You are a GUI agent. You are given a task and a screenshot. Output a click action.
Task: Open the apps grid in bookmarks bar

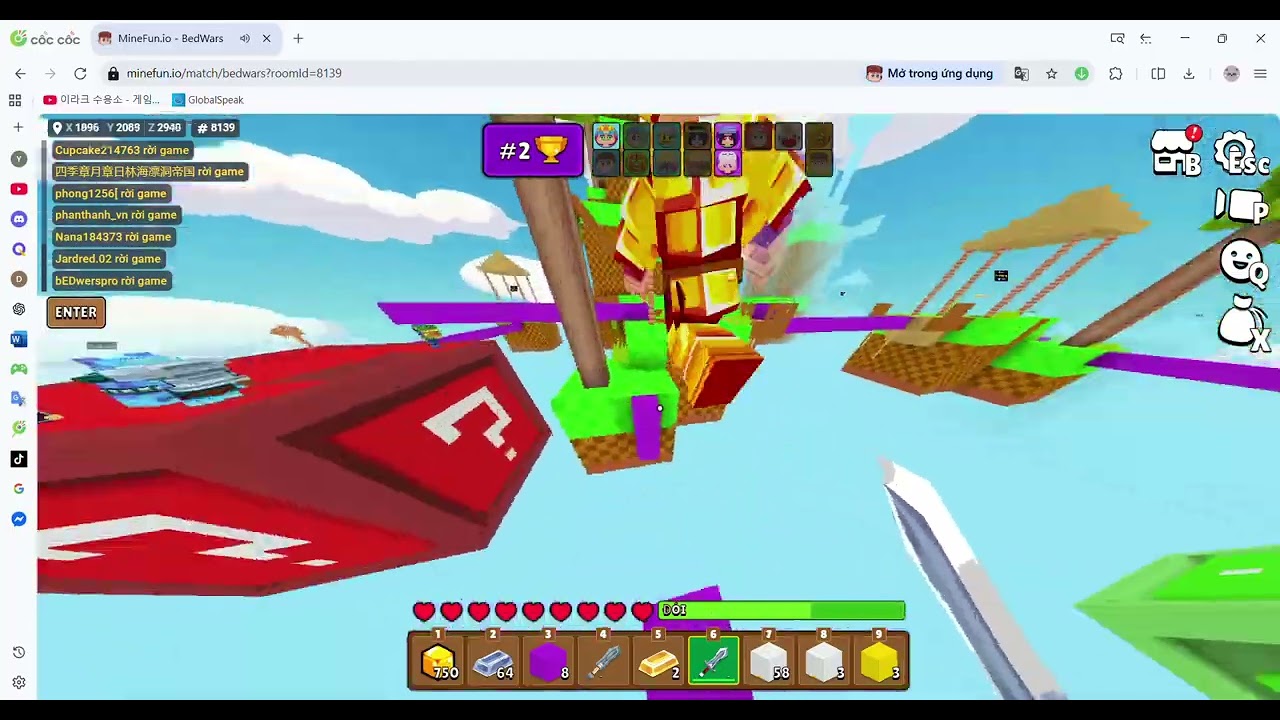(15, 100)
